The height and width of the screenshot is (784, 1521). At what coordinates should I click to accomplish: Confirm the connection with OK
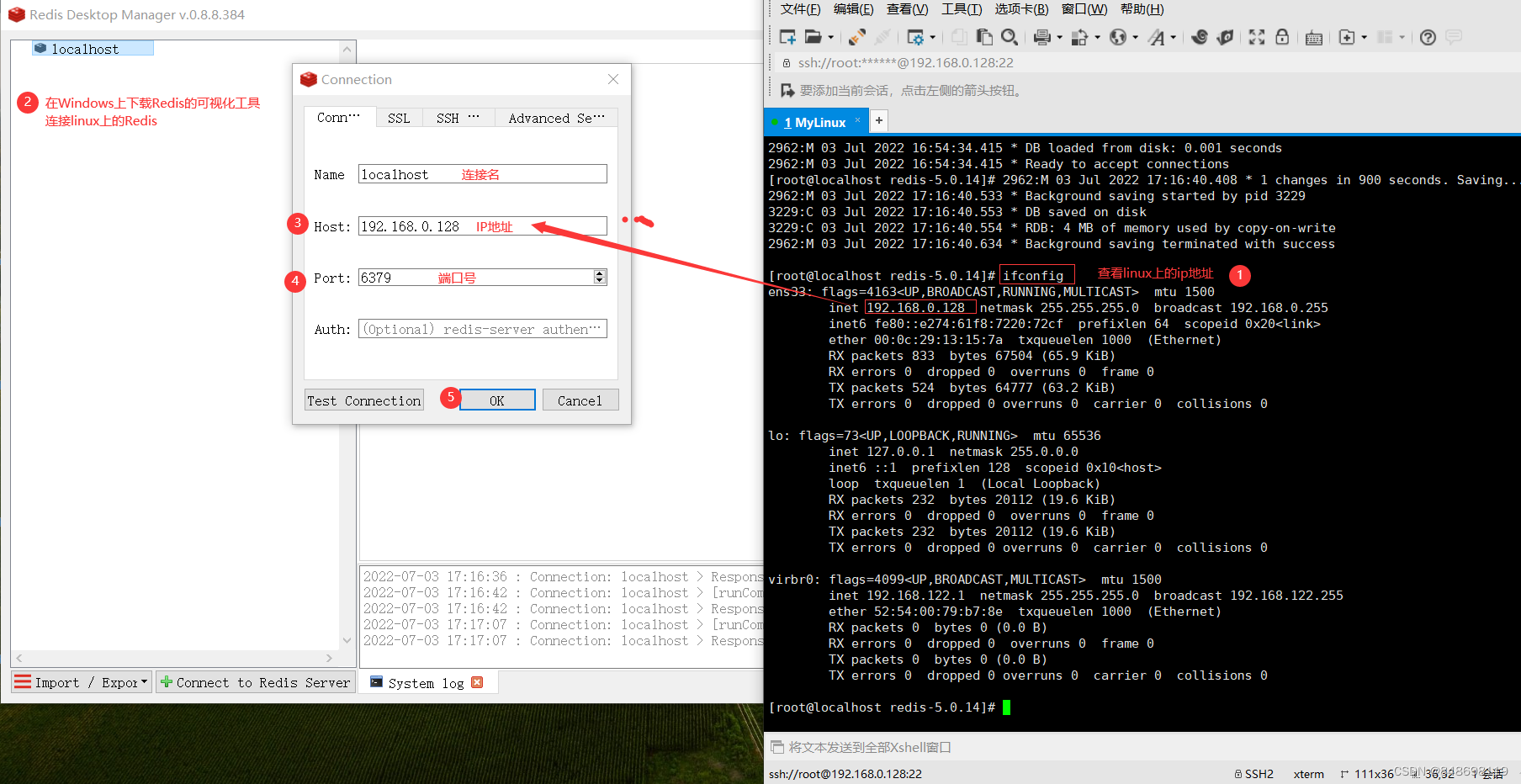tap(497, 400)
